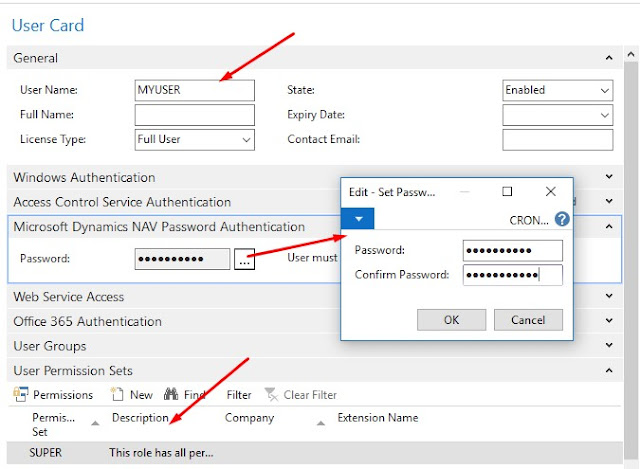Image resolution: width=640 pixels, height=469 pixels.
Task: Close the Set Password dialog
Action: [x=550, y=191]
